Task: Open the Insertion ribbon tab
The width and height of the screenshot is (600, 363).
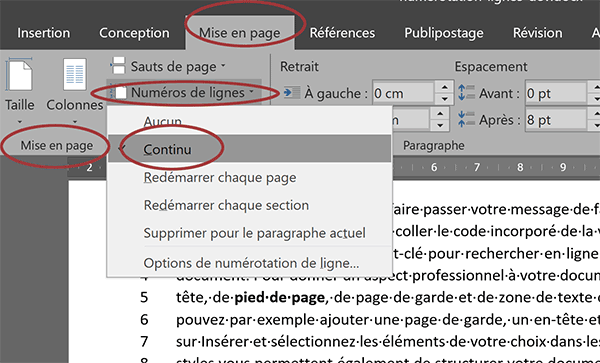Action: 44,33
